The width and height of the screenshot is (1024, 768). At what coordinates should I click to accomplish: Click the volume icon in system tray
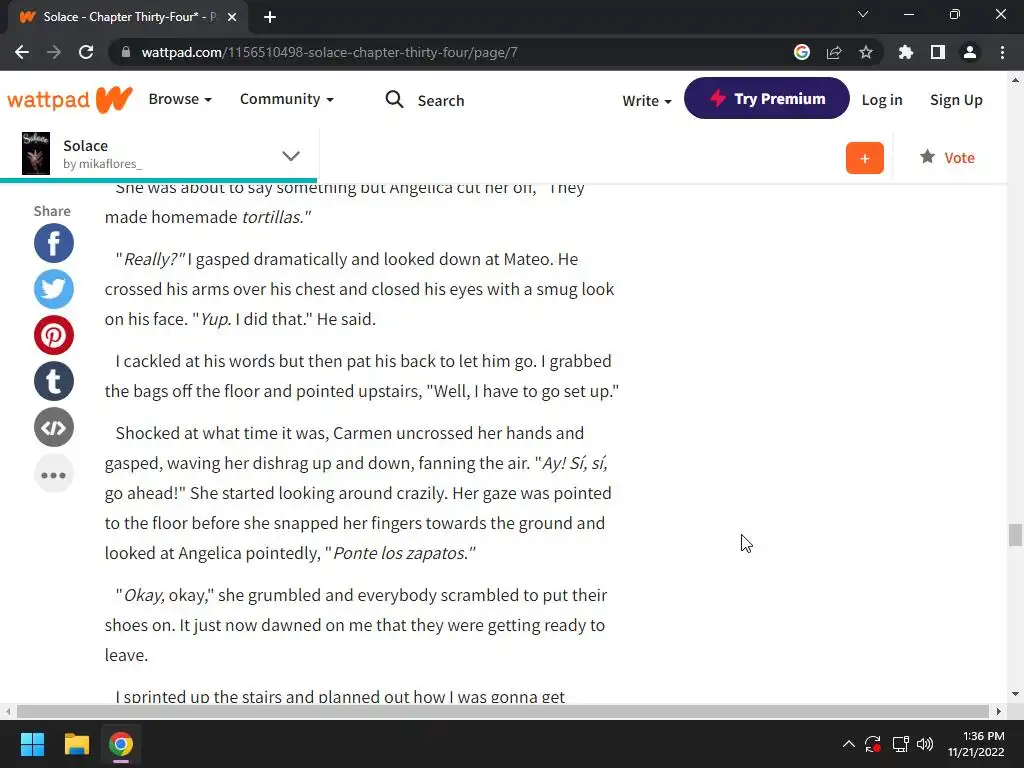tap(925, 744)
